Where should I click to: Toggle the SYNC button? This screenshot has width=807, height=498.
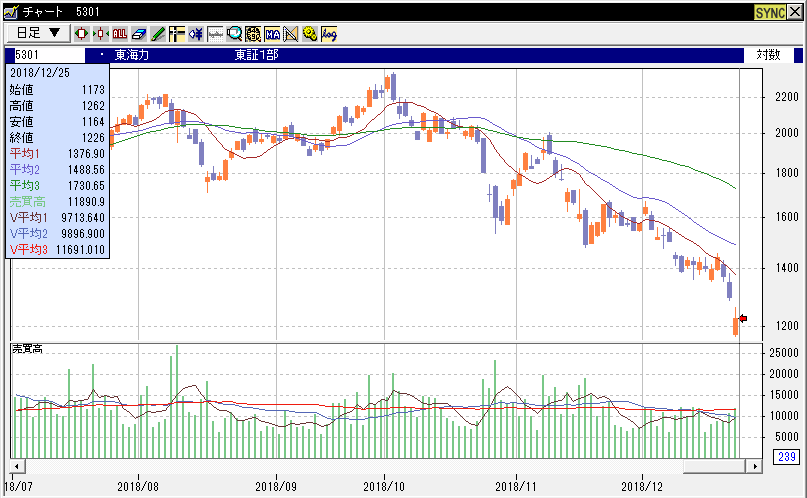point(768,11)
